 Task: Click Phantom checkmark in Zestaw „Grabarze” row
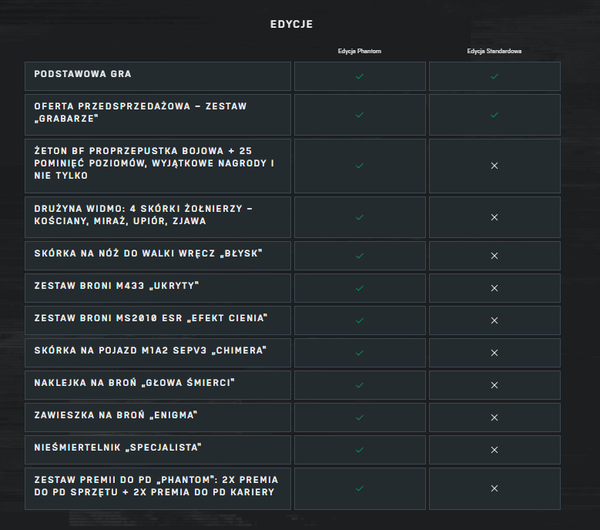(359, 115)
